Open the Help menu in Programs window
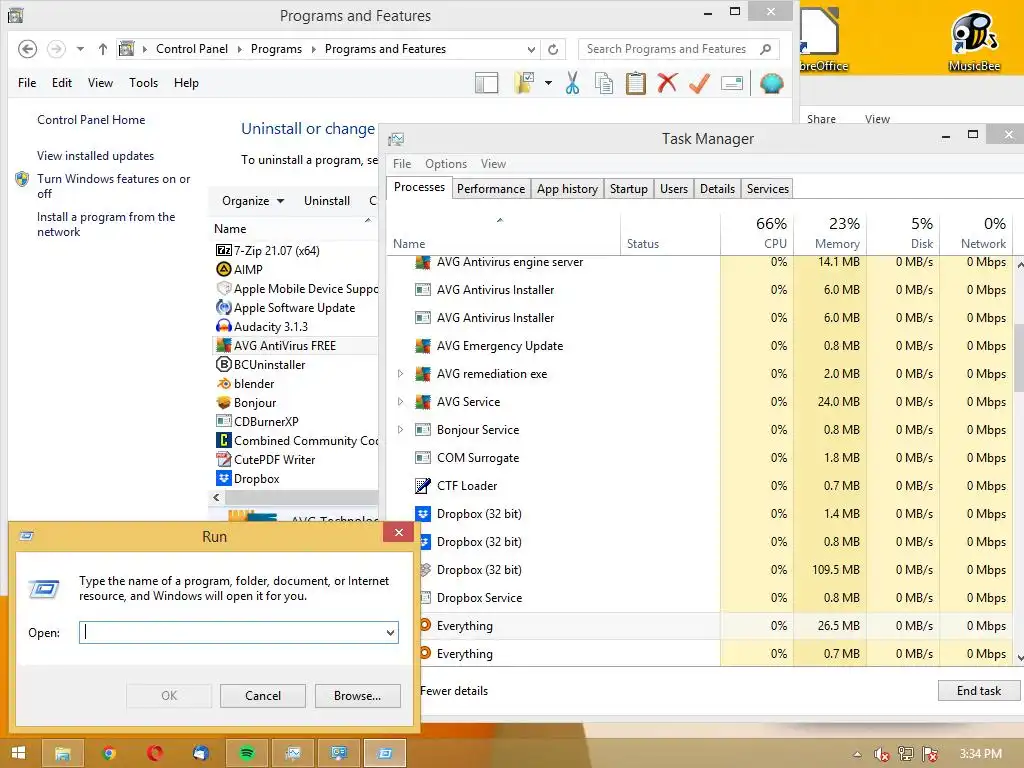The height and width of the screenshot is (768, 1024). pyautogui.click(x=186, y=83)
